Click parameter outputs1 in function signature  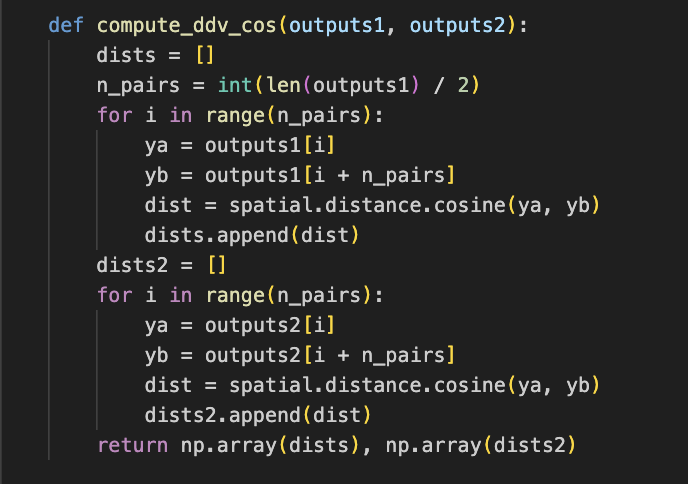pyautogui.click(x=337, y=25)
